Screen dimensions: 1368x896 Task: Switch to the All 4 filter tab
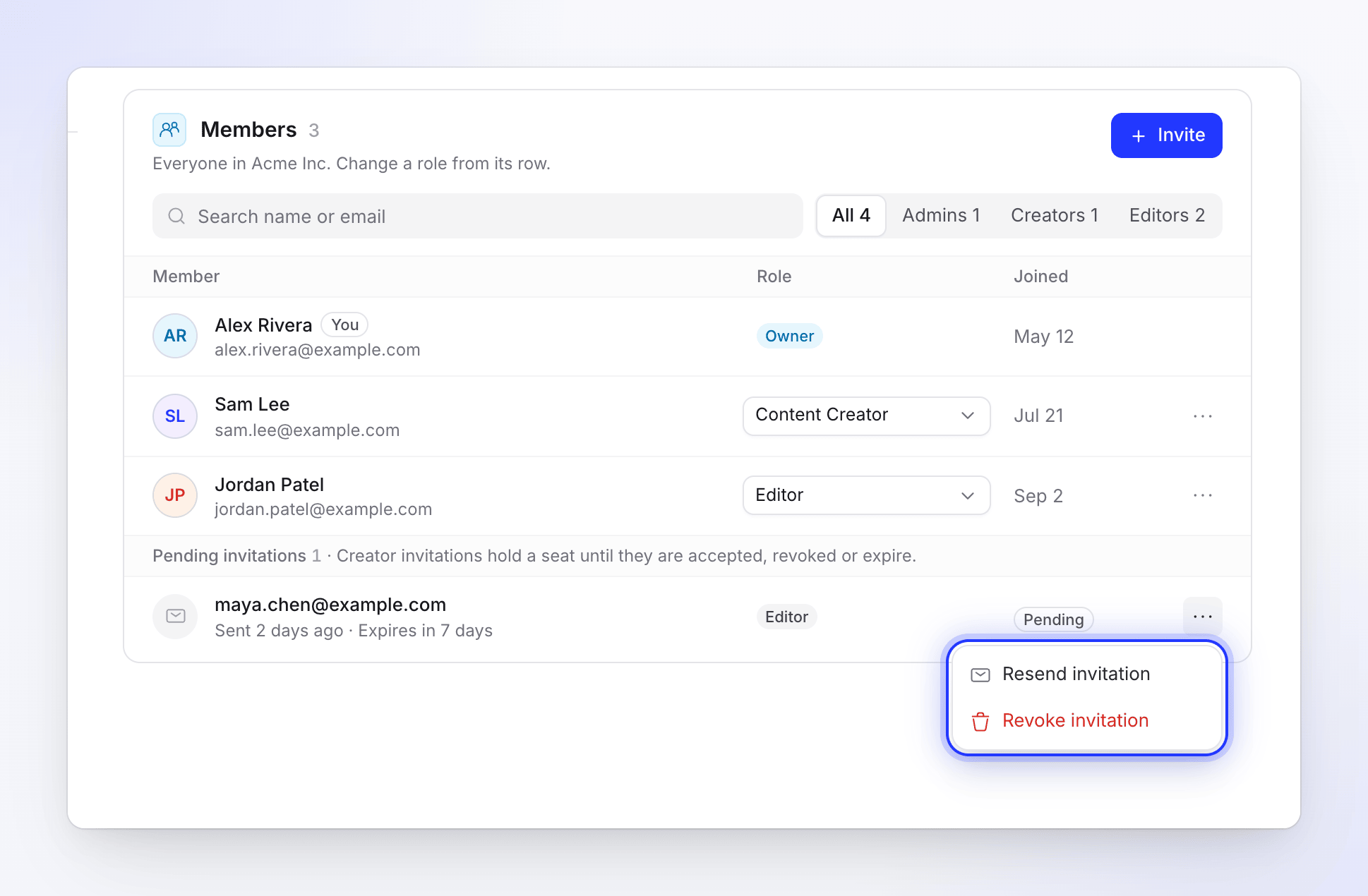coord(851,216)
